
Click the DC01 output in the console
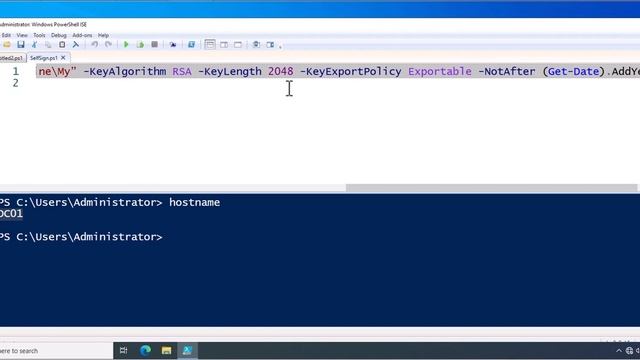point(11,213)
